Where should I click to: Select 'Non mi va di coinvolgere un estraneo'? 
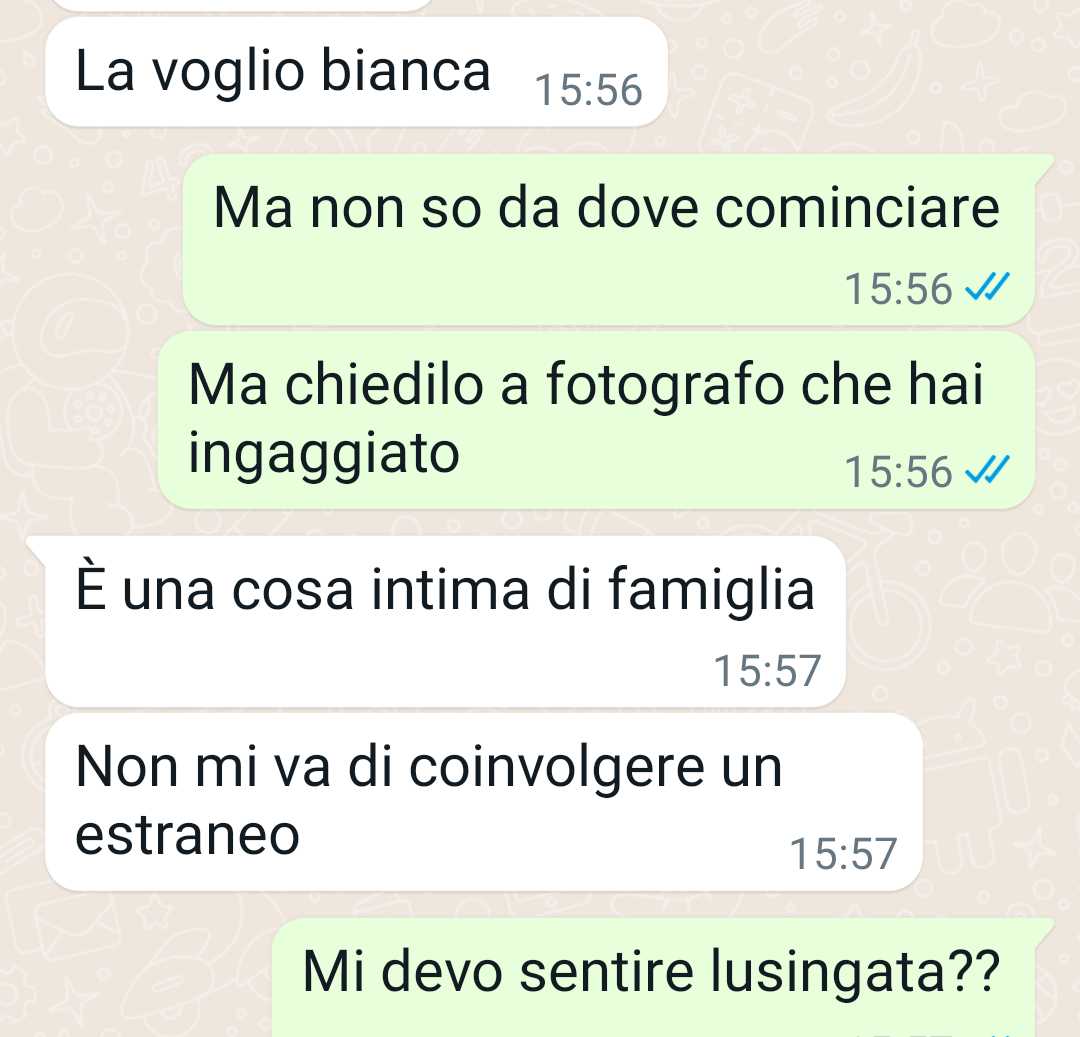pyautogui.click(x=483, y=802)
